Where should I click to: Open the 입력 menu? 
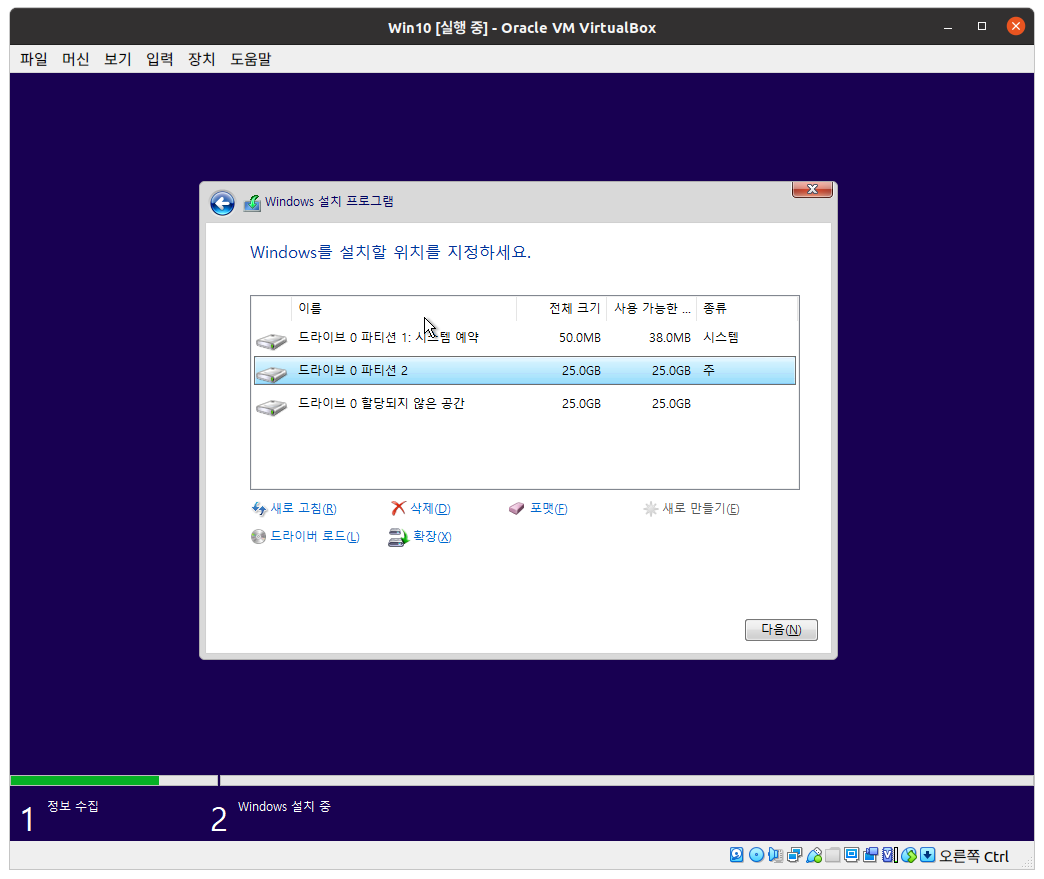[159, 59]
